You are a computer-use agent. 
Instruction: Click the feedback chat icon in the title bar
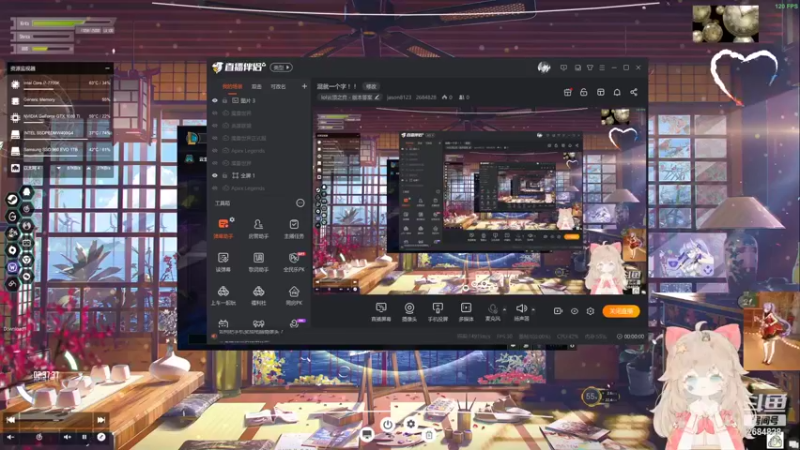click(x=563, y=67)
